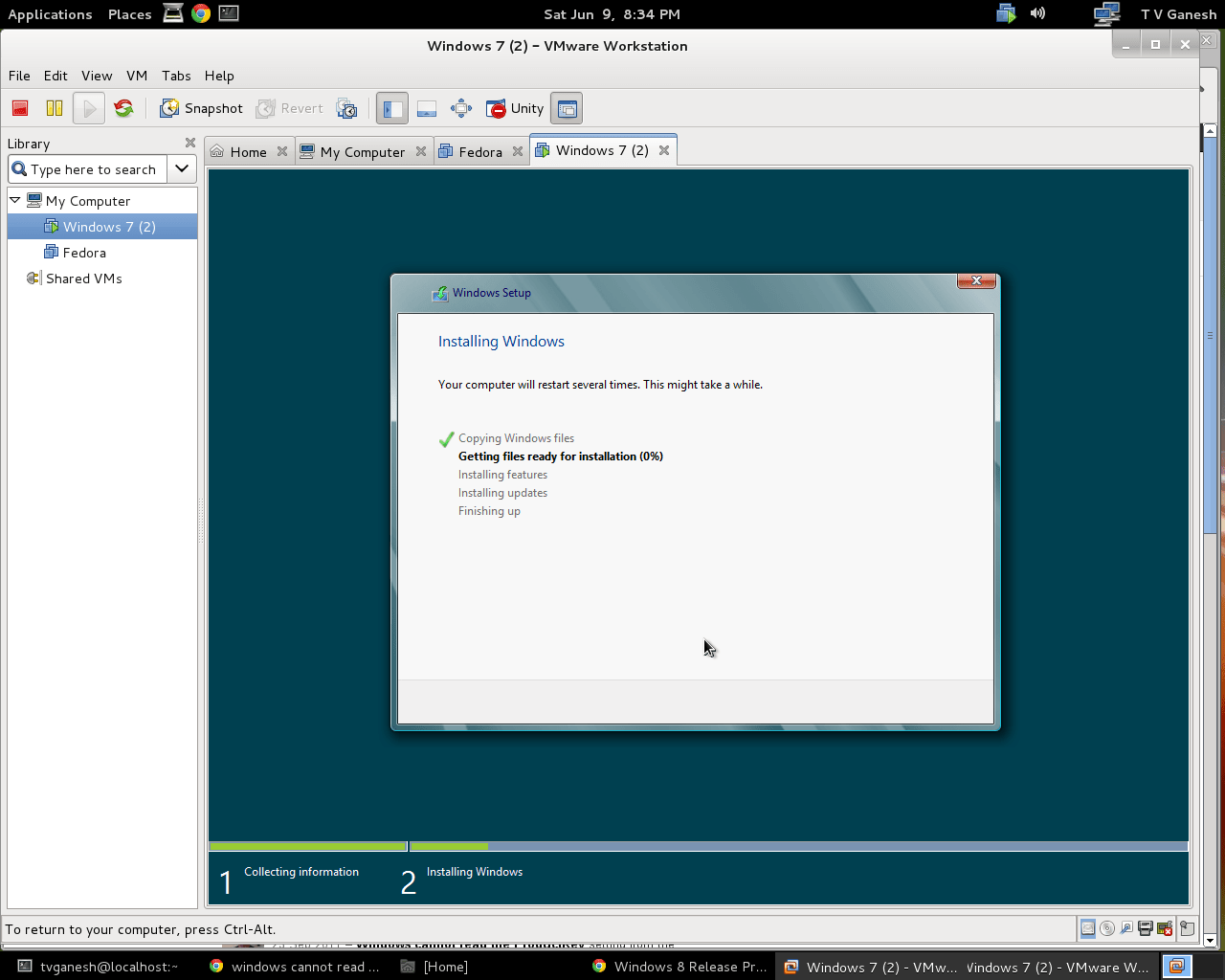The width and height of the screenshot is (1225, 980).
Task: Click the red power off toolbar icon
Action: 20,108
